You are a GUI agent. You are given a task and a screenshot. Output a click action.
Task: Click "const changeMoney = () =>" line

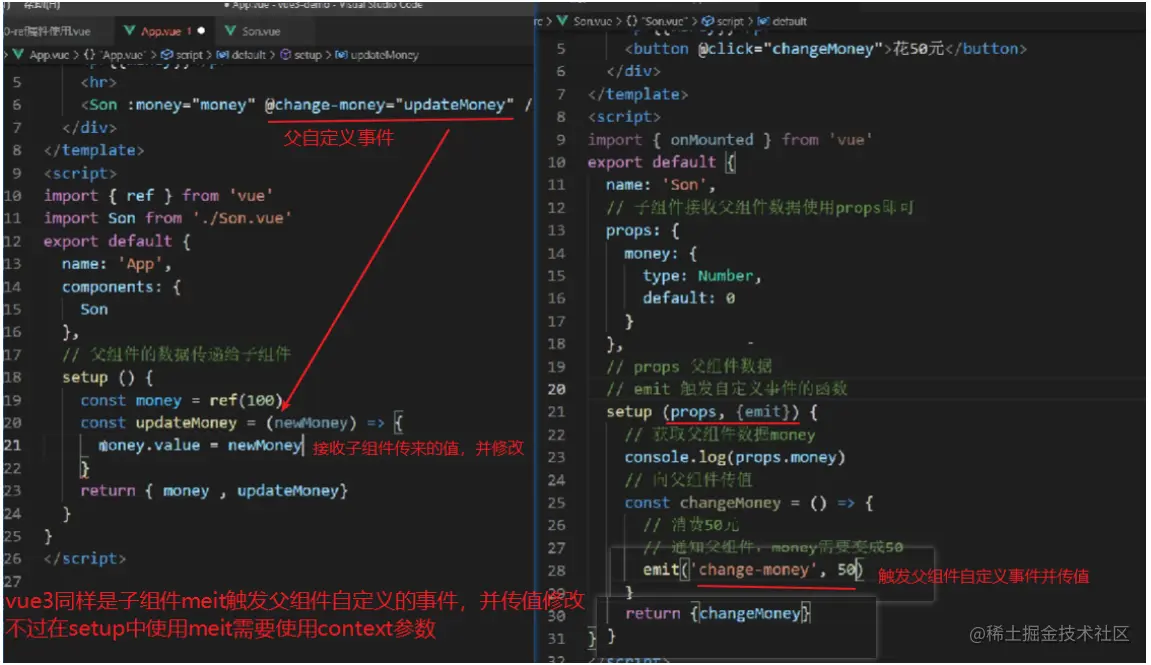(x=749, y=503)
